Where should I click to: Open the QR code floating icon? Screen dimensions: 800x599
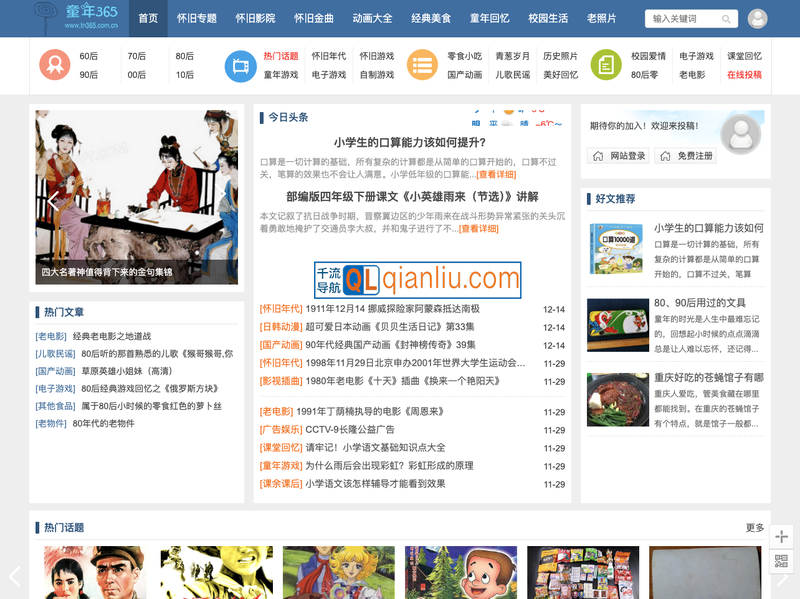point(781,561)
